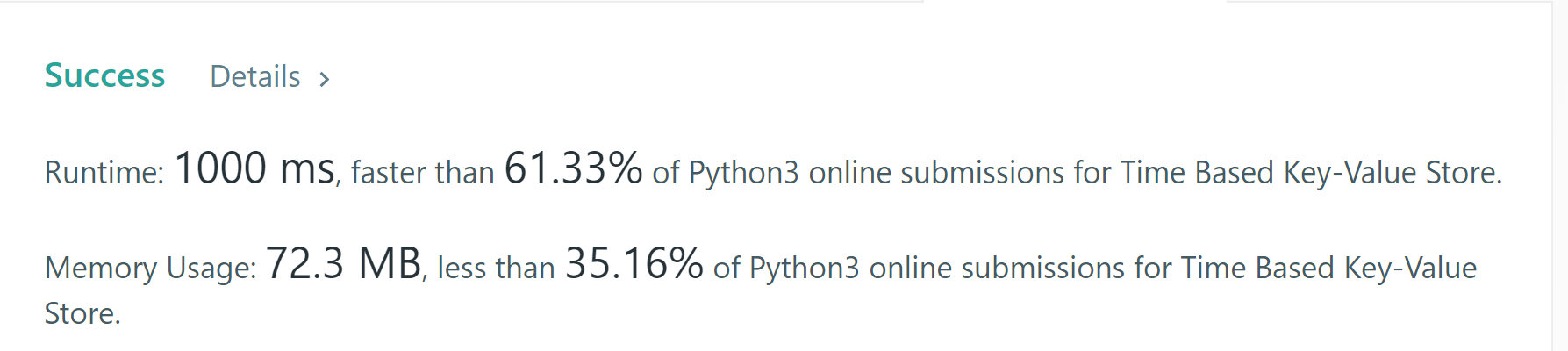Click the Memory Usage label
1568x351 pixels.
(150, 268)
